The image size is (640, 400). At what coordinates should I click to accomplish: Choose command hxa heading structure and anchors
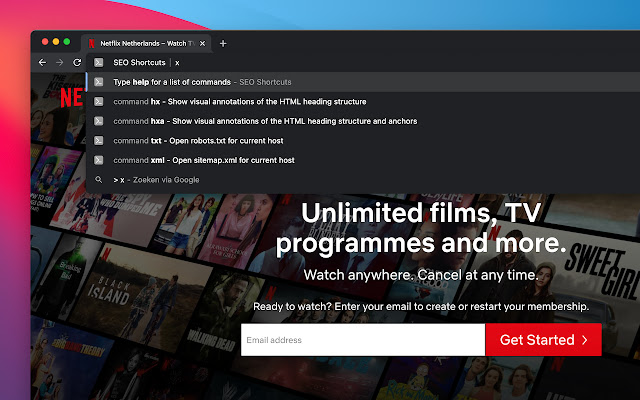coord(363,121)
